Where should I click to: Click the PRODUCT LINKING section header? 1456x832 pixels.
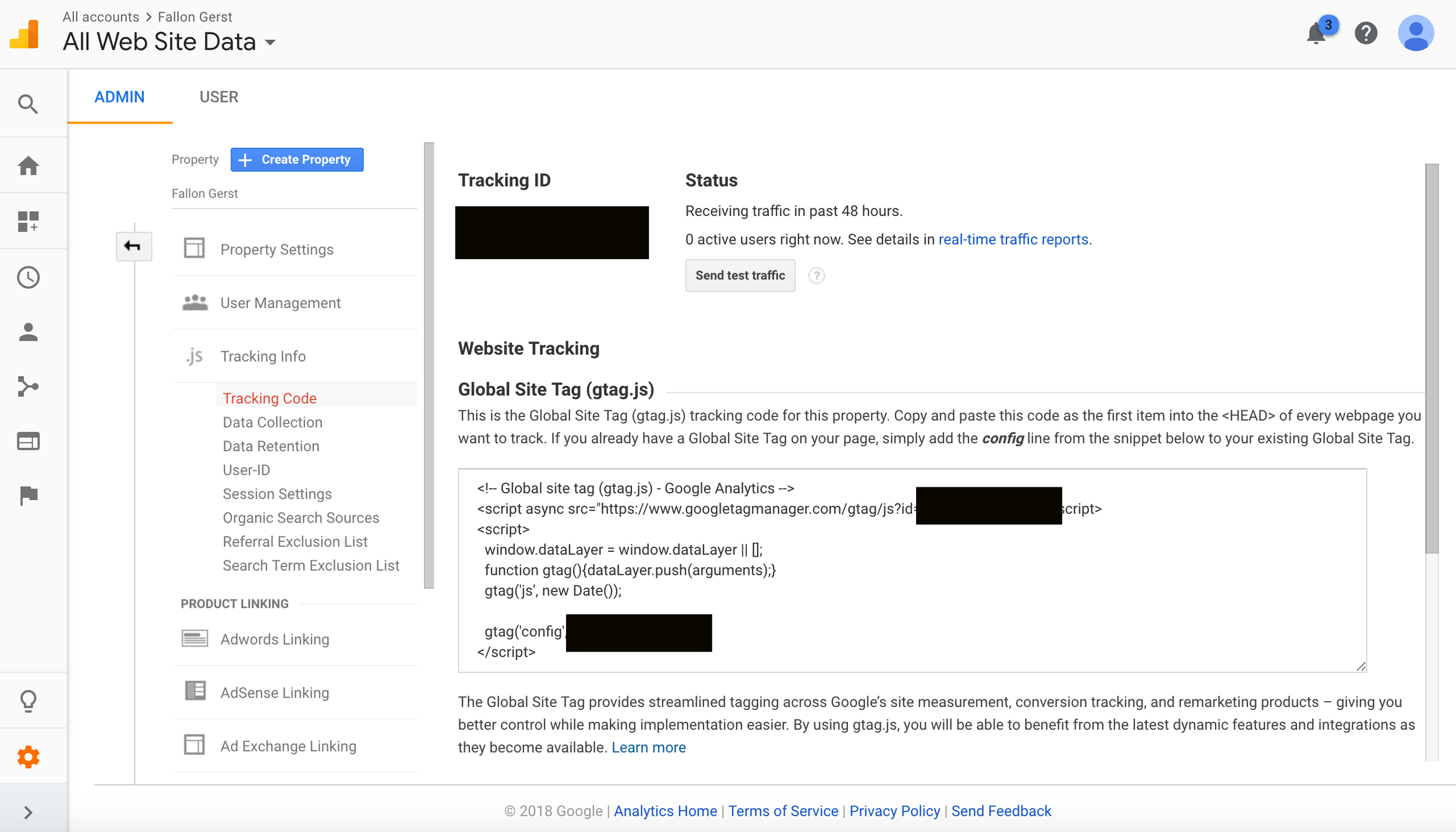[x=234, y=604]
